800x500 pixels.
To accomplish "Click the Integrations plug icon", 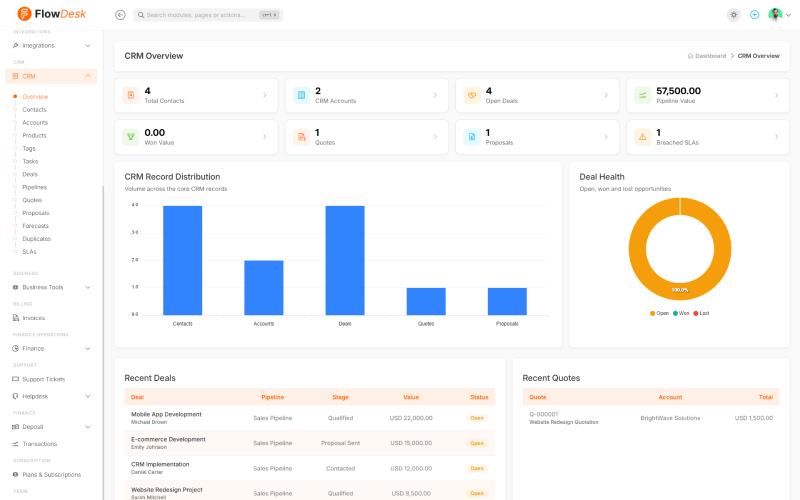I will point(15,45).
